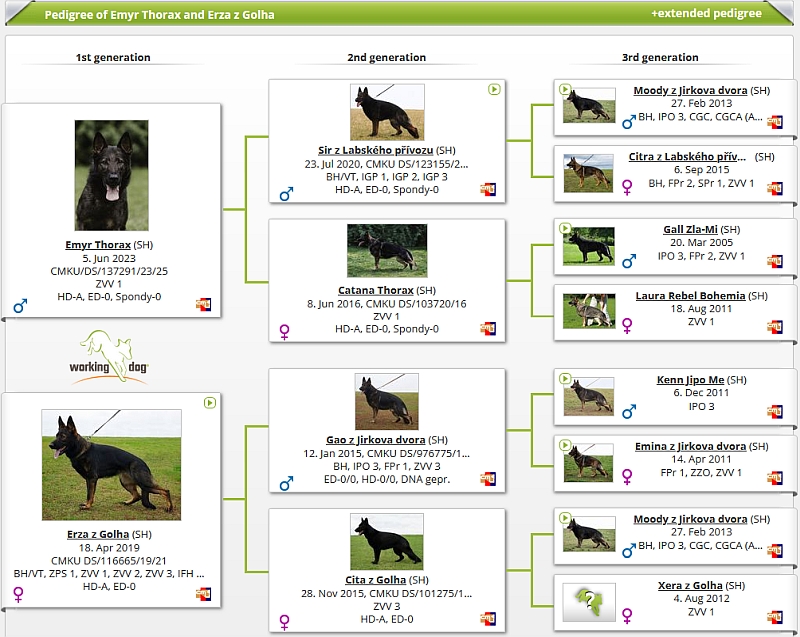Click the Working Dog logo
The height and width of the screenshot is (637, 800).
pos(115,357)
